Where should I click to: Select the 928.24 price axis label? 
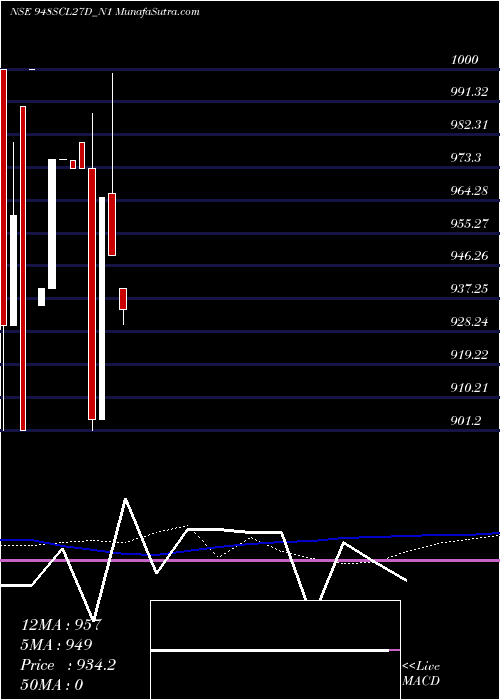pyautogui.click(x=469, y=322)
